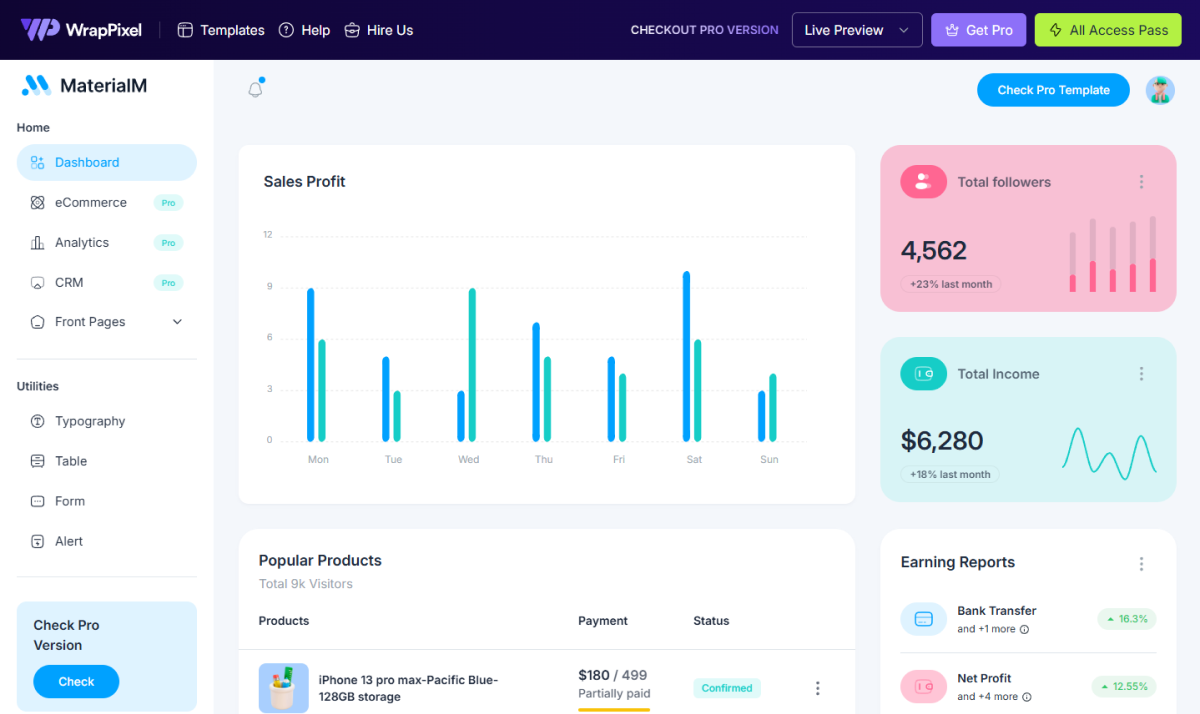Click the MaterialM sidebar logo
Viewport: 1200px width, 714px height.
click(x=85, y=86)
